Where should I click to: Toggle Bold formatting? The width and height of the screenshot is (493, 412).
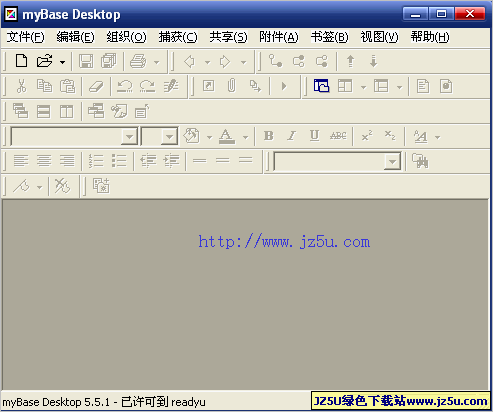click(x=269, y=136)
